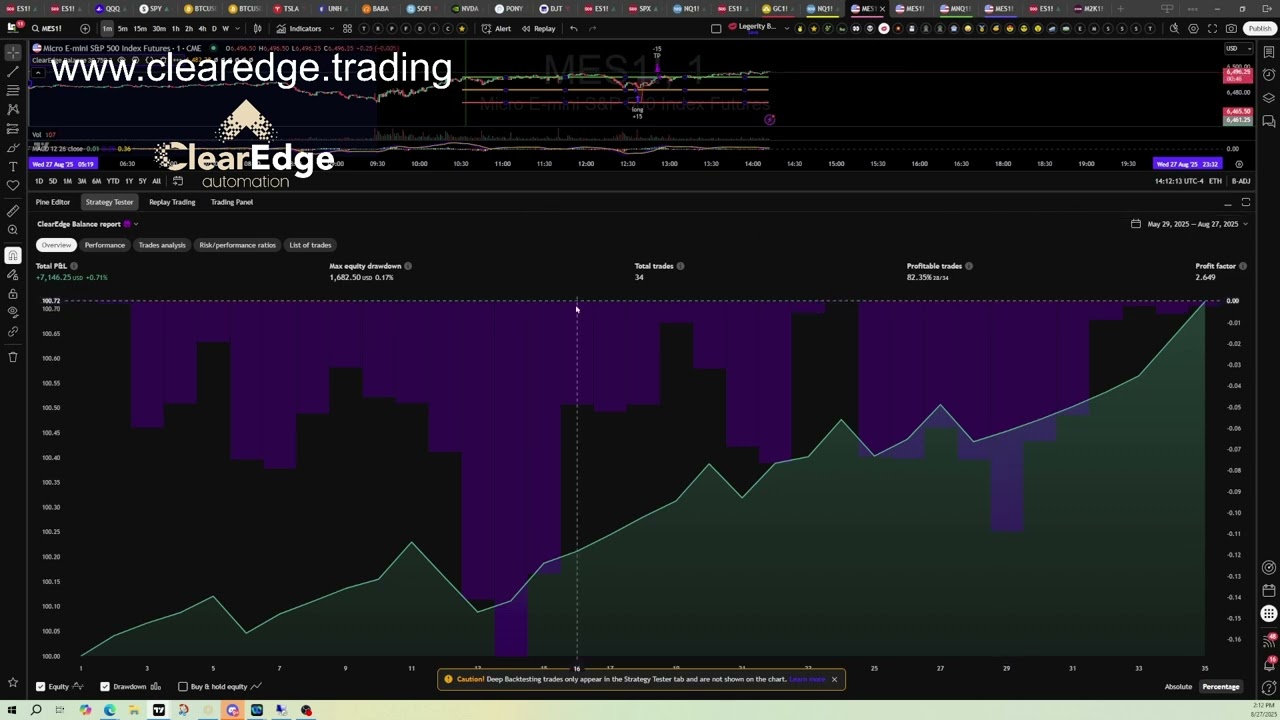Screen dimensions: 1280x720
Task: Open the Trading Panel tab
Action: pyautogui.click(x=232, y=202)
